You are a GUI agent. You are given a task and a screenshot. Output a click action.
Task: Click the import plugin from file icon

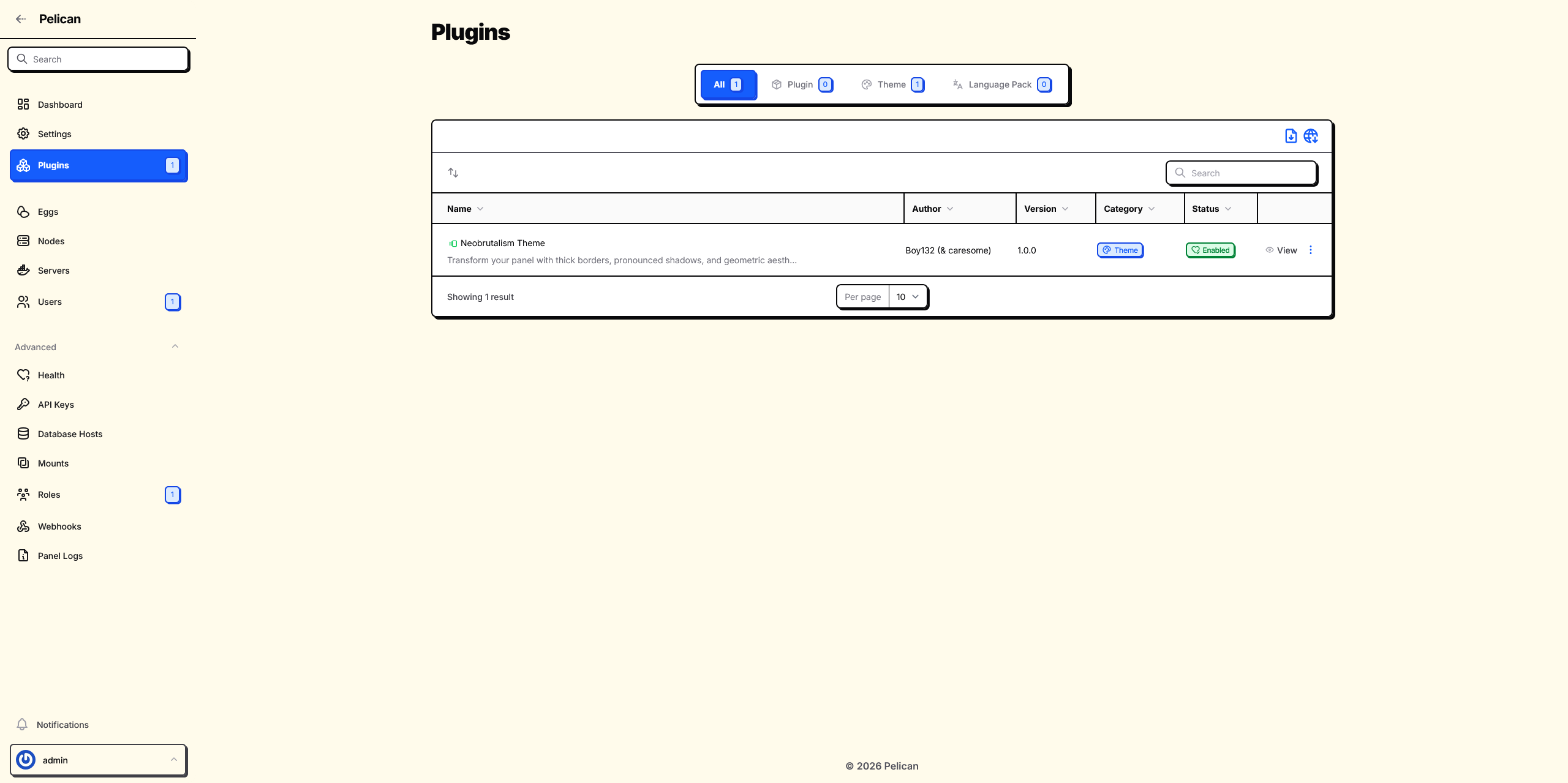[1291, 136]
